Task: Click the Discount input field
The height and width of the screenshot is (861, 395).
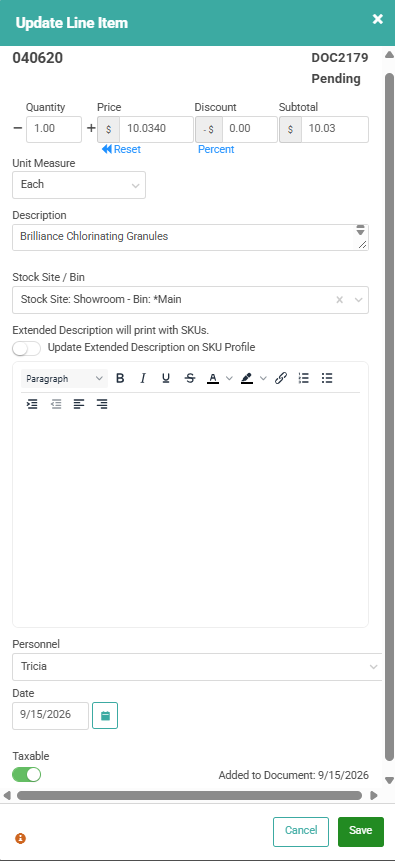Action: pyautogui.click(x=249, y=129)
